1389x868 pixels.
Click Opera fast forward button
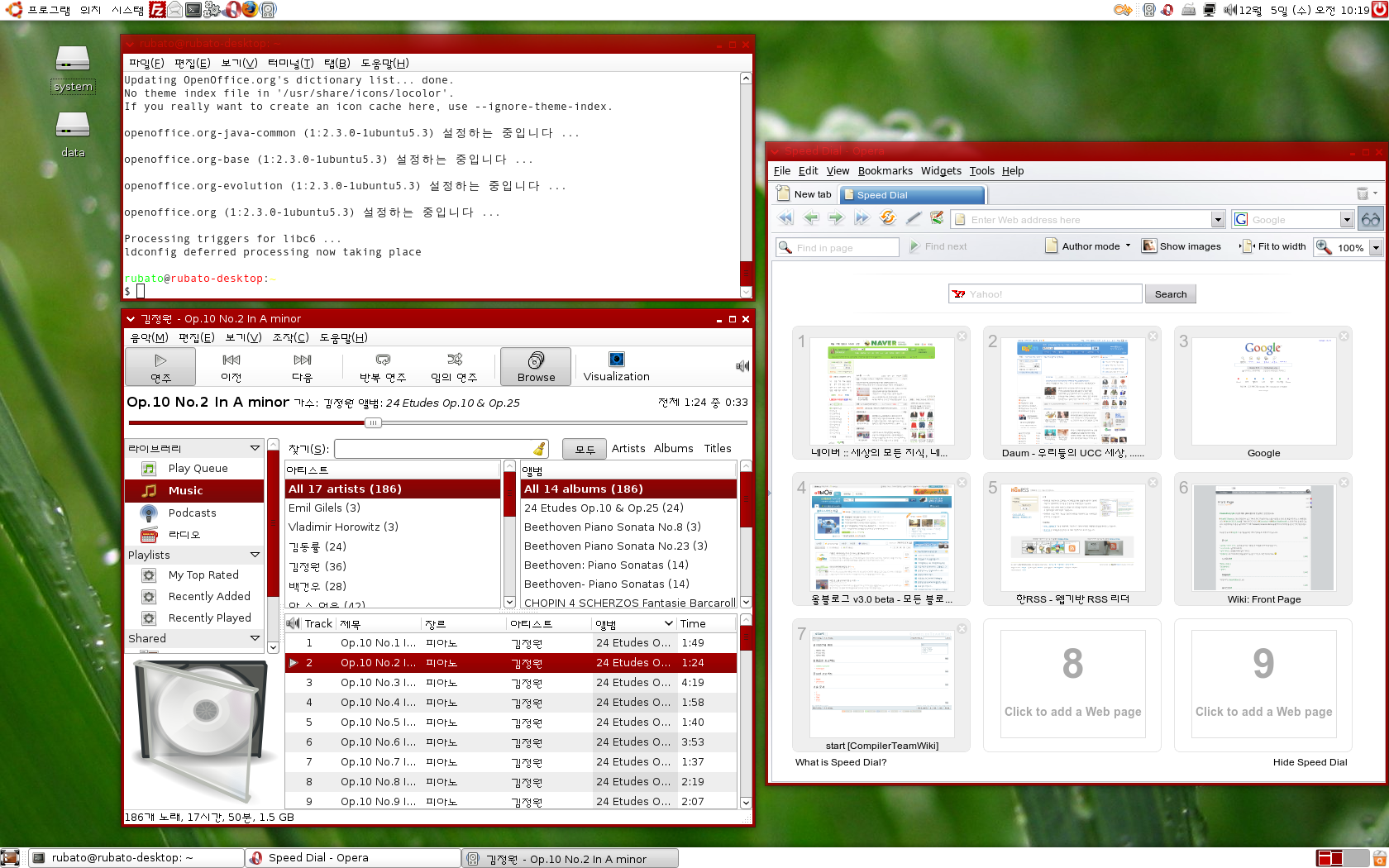click(862, 218)
